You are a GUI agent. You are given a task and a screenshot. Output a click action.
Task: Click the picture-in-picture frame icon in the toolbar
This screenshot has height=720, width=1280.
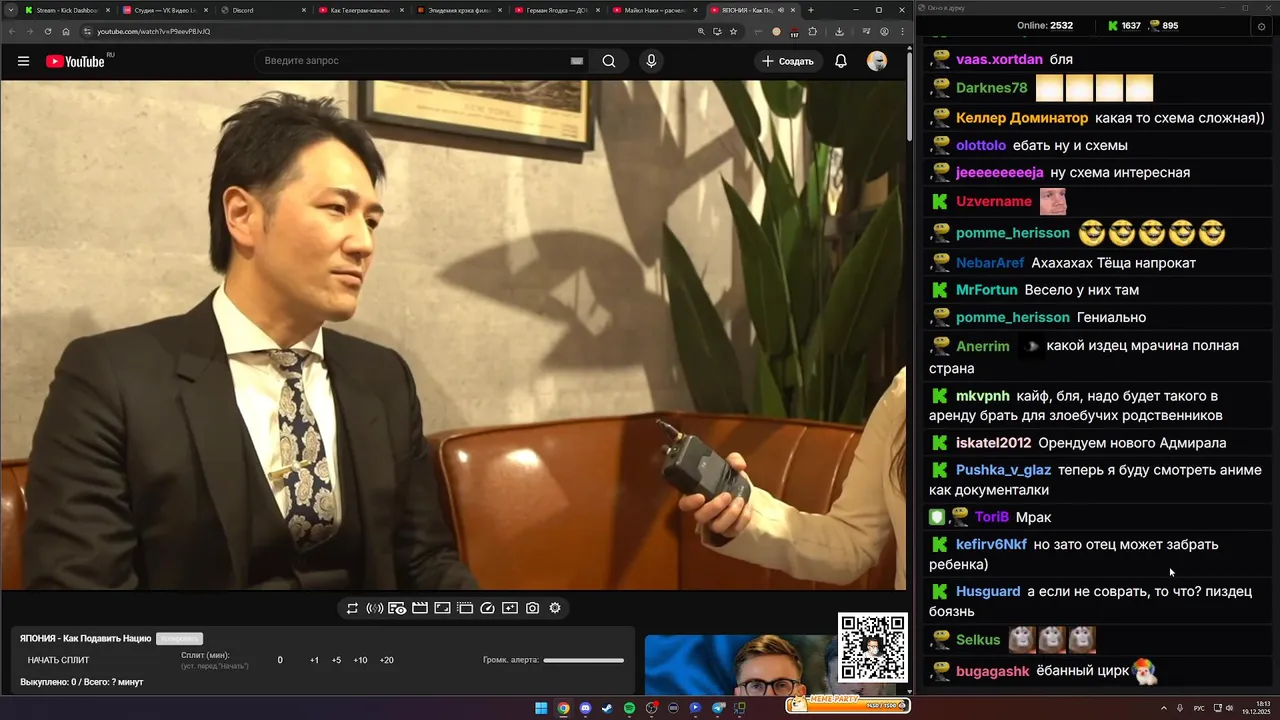click(x=442, y=608)
